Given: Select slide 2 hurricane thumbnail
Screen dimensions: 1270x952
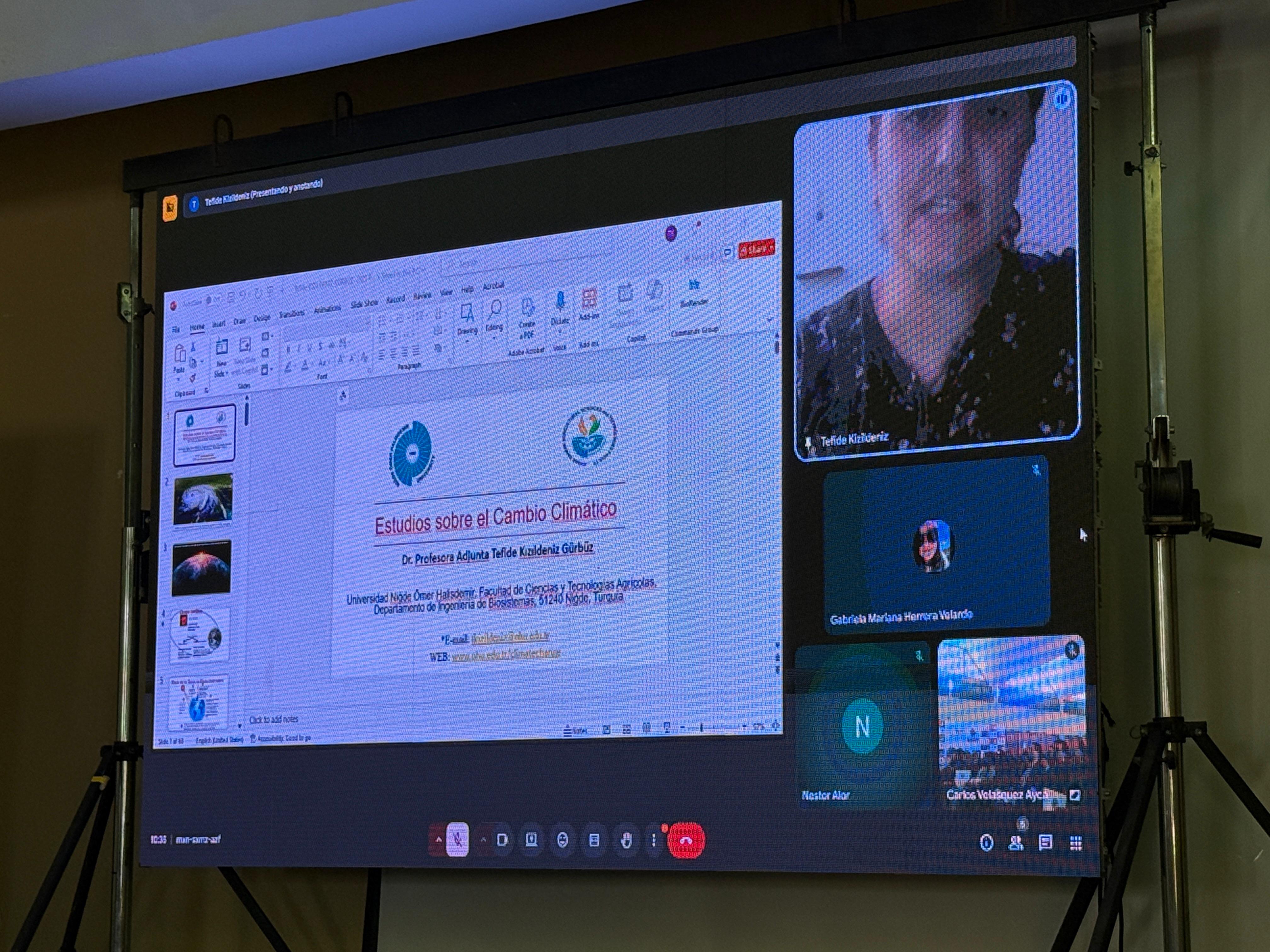Looking at the screenshot, I should coord(203,500).
